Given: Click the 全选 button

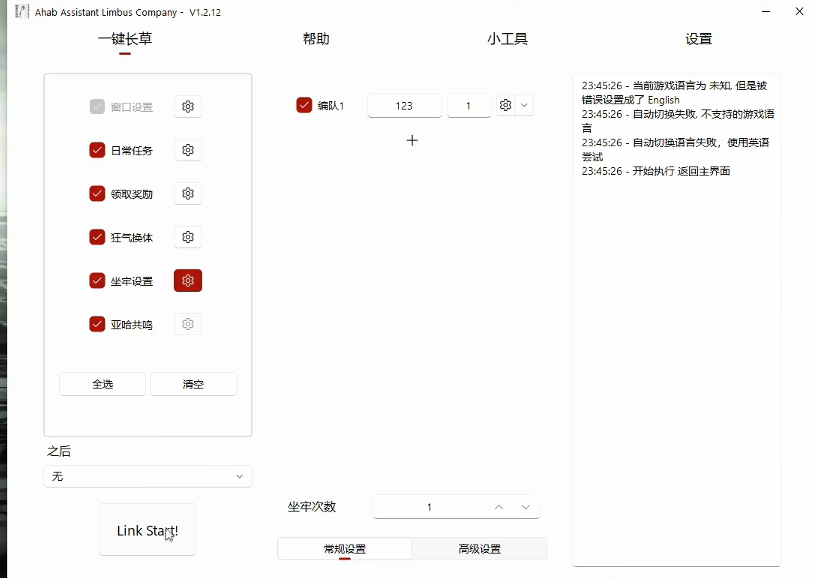Looking at the screenshot, I should coord(103,384).
